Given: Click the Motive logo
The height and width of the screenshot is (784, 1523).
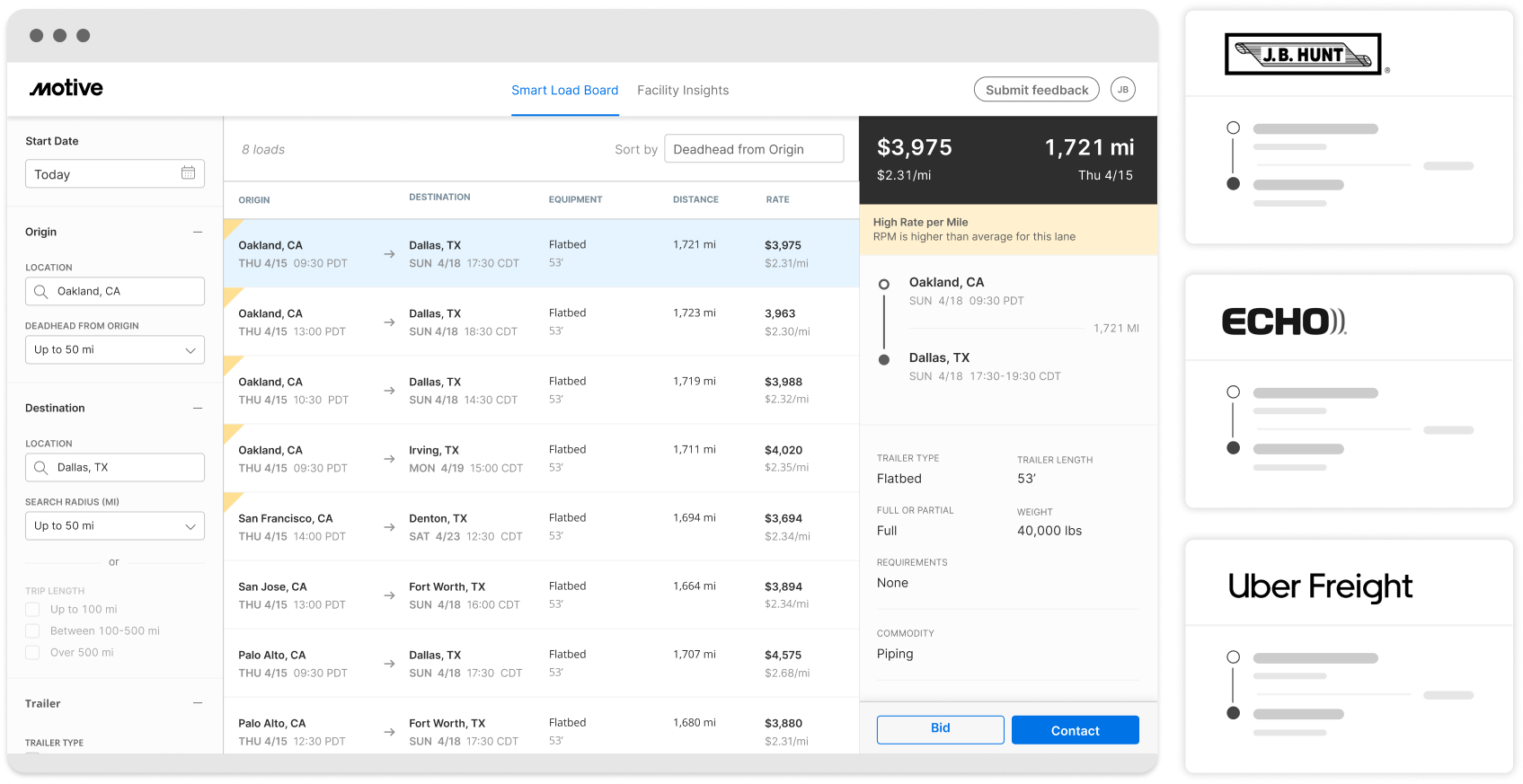Looking at the screenshot, I should point(66,88).
